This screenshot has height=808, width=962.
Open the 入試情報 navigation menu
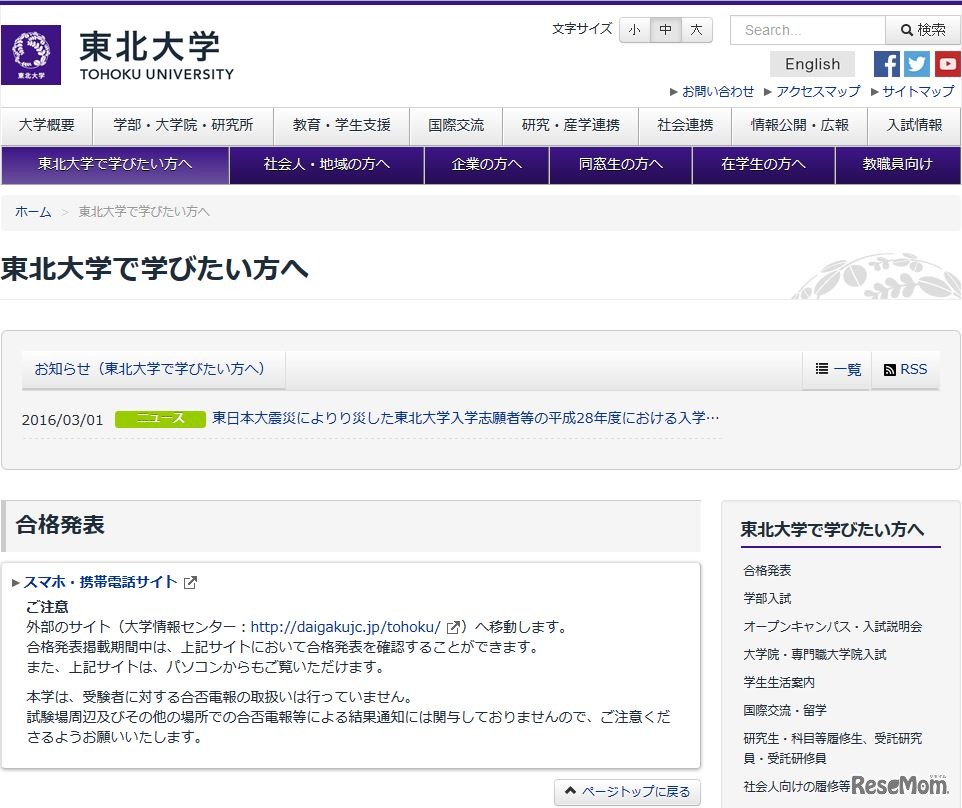tap(913, 126)
